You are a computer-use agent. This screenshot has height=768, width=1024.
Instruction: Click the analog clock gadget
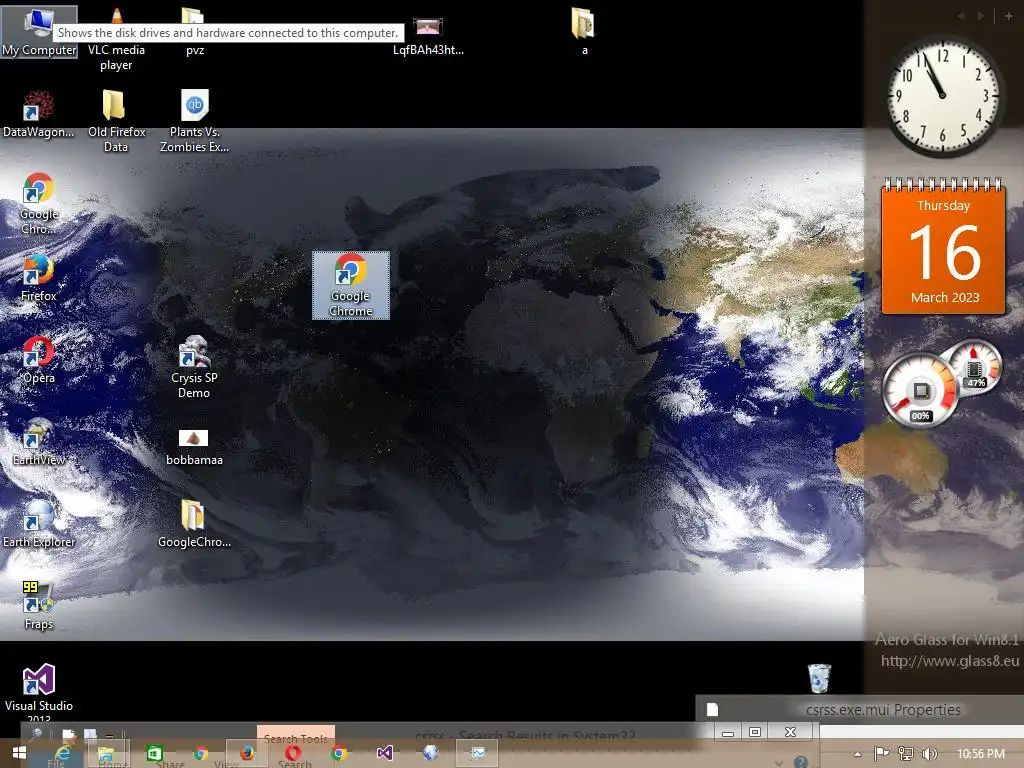click(x=943, y=96)
